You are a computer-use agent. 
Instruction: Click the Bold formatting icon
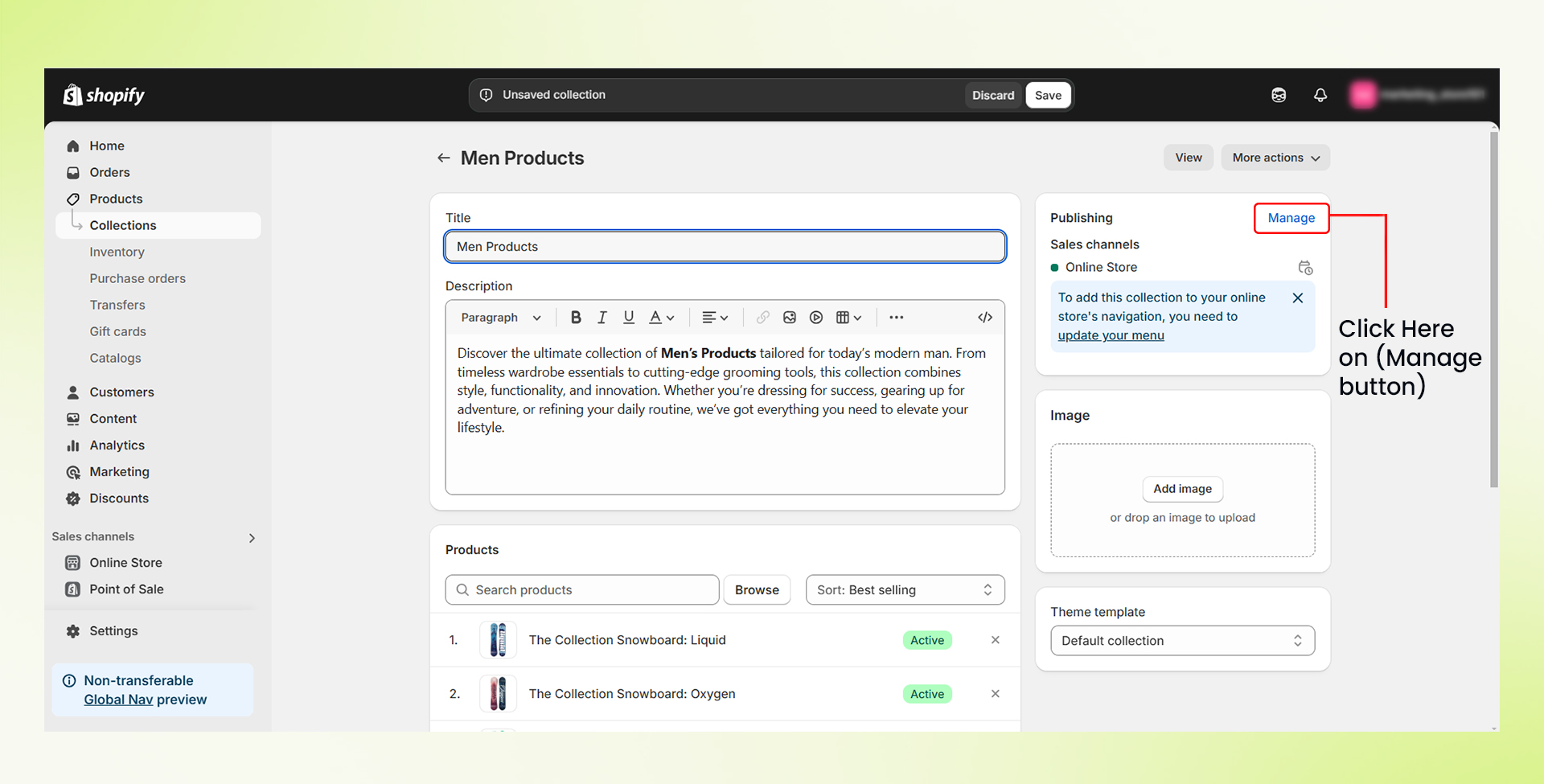pyautogui.click(x=576, y=318)
